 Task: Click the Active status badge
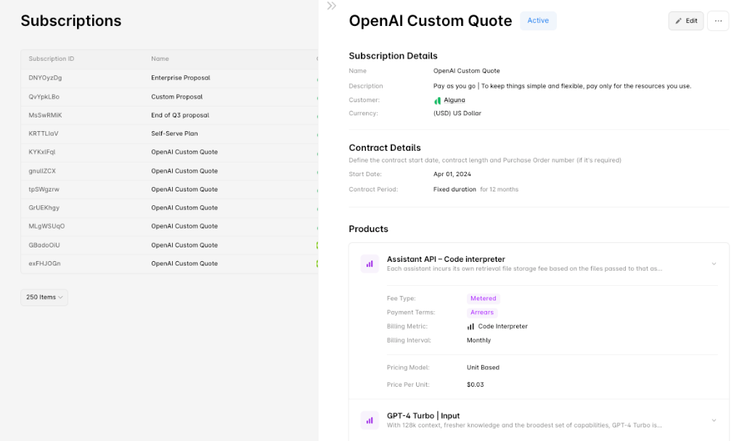pos(538,21)
